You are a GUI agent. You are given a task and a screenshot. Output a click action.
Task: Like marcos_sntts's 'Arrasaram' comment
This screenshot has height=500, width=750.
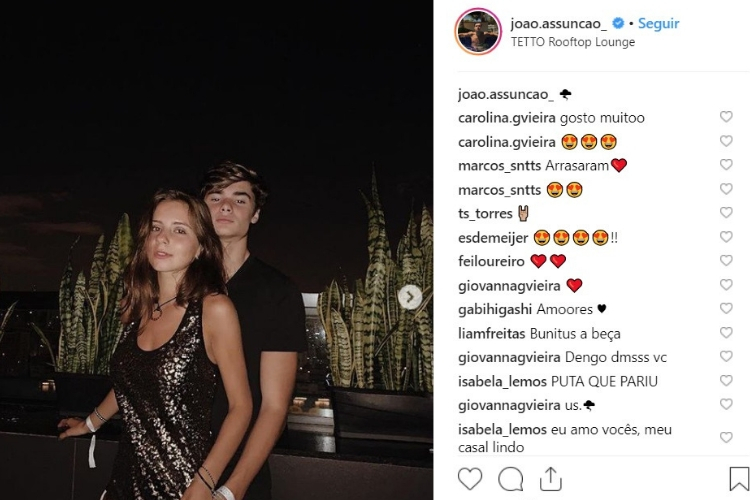pos(726,165)
